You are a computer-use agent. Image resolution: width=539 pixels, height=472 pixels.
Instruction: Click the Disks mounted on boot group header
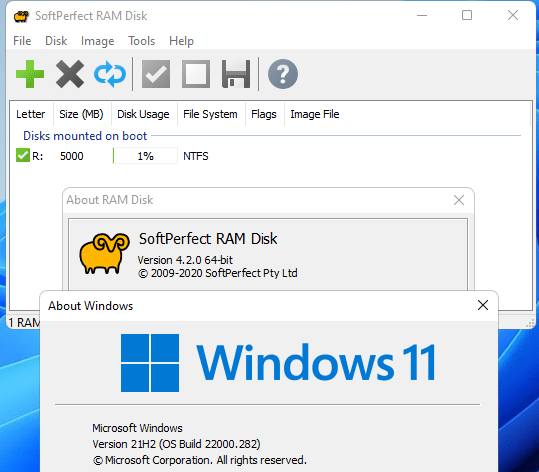(85, 136)
